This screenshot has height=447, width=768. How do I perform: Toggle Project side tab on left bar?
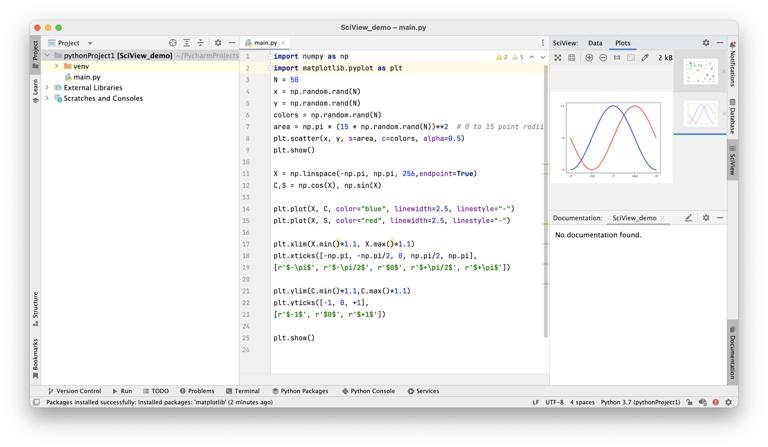[x=35, y=54]
